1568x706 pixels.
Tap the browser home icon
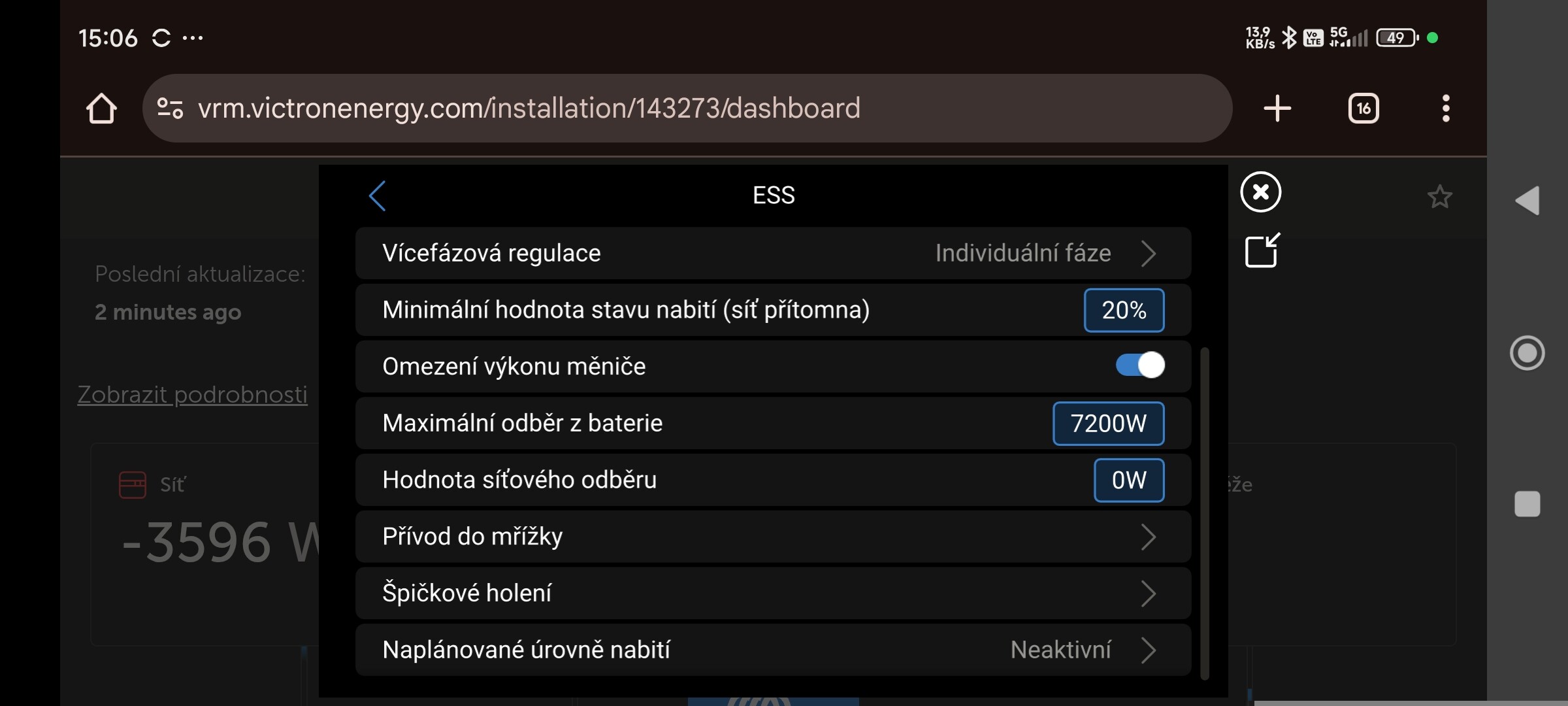101,109
